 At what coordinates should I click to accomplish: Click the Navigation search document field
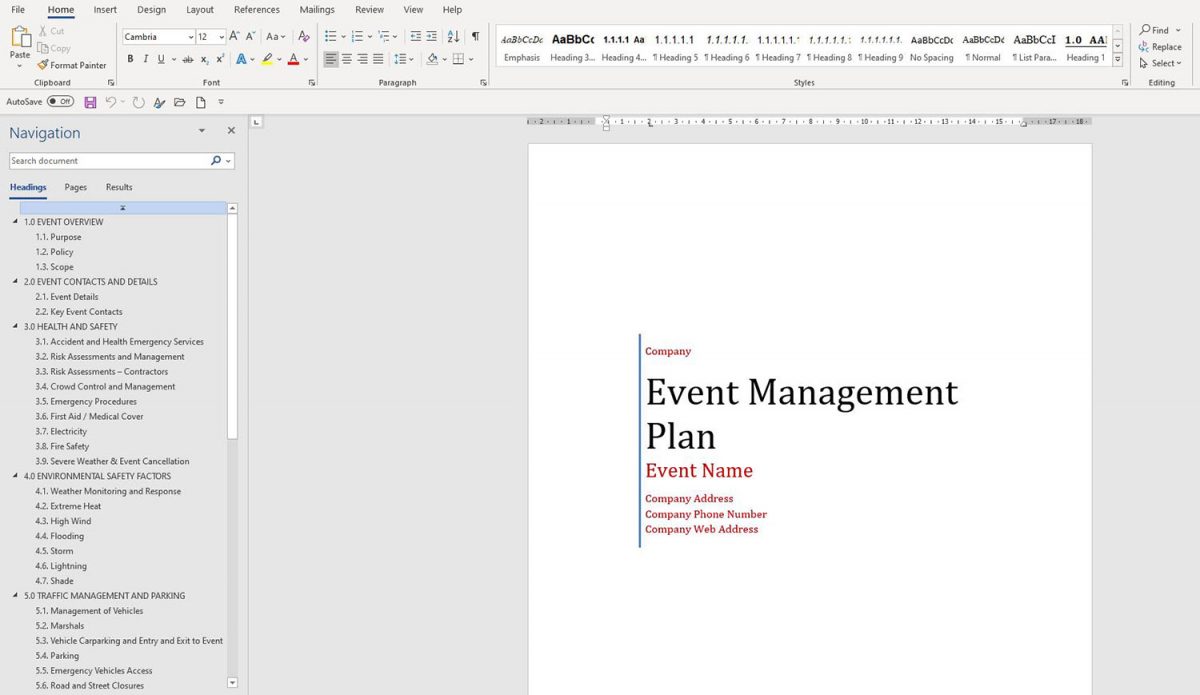110,160
